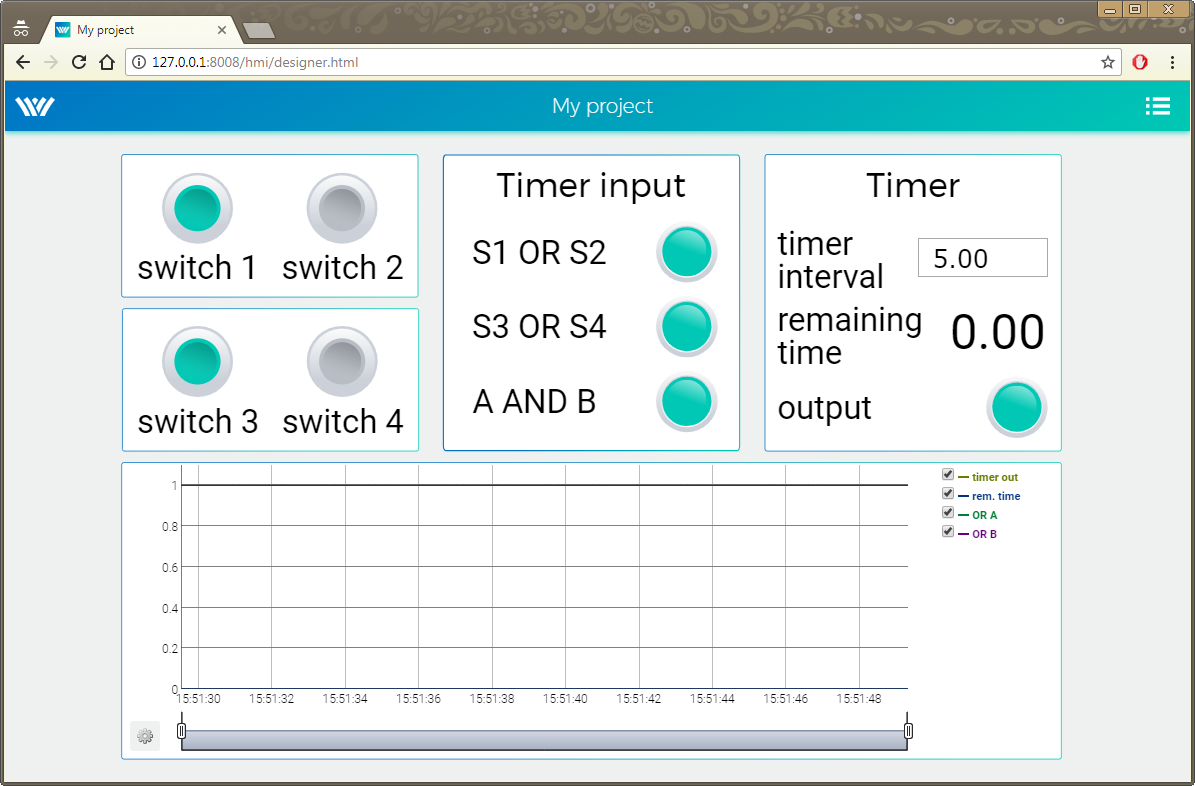This screenshot has height=786, width=1195.
Task: Click the Timer panel heading
Action: tap(913, 186)
